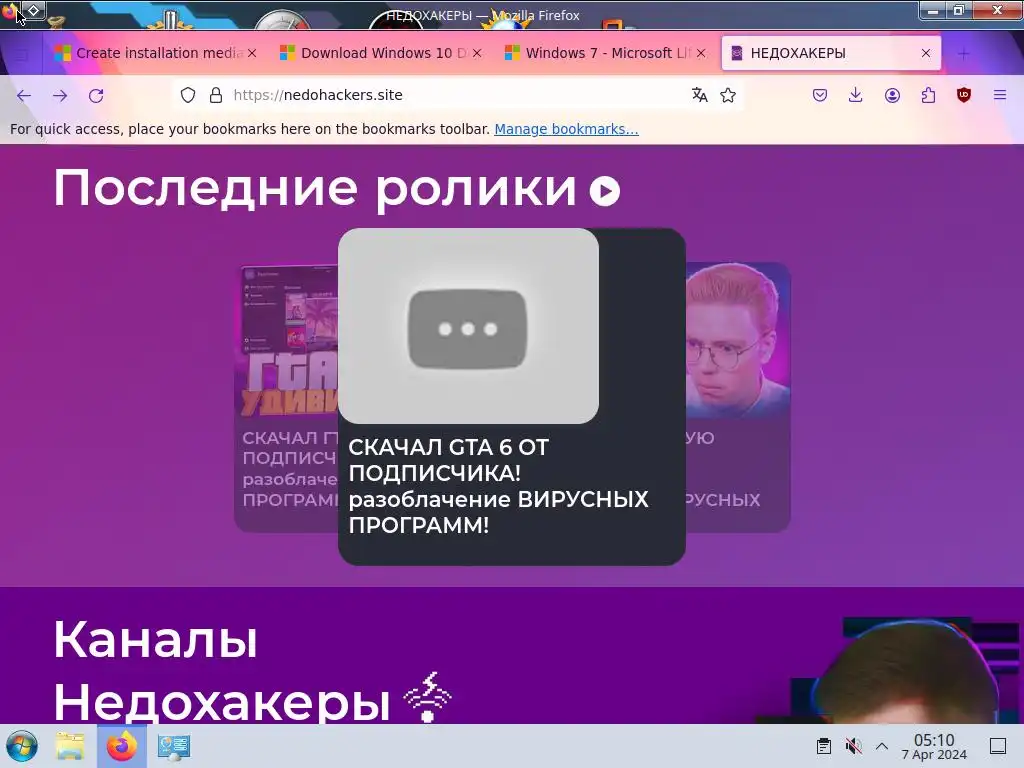Show desktop using taskbar corner button
Image resolution: width=1024 pixels, height=768 pixels.
pyautogui.click(x=998, y=746)
